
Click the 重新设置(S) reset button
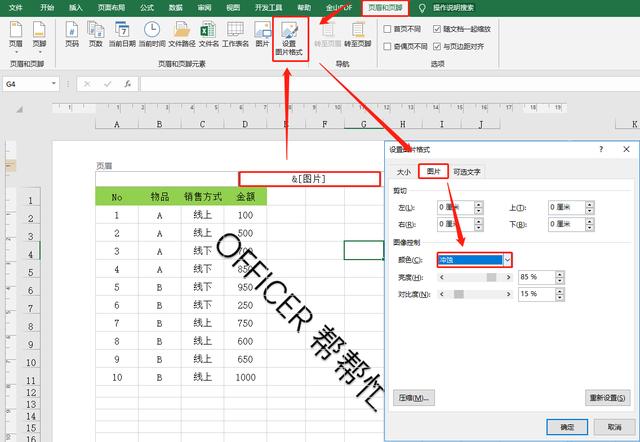[x=607, y=398]
